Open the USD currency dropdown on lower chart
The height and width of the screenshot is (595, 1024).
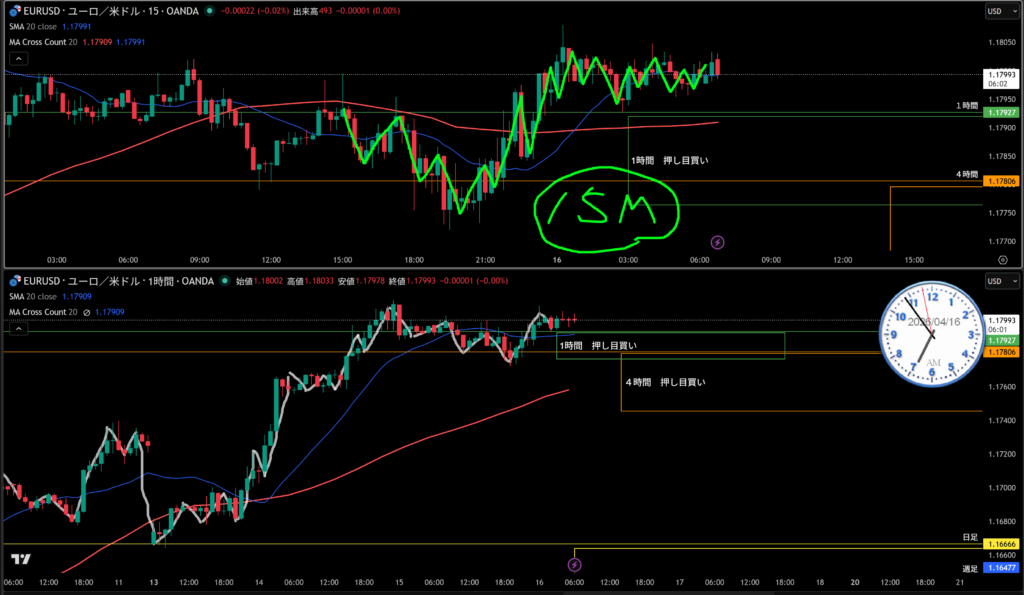pyautogui.click(x=994, y=282)
